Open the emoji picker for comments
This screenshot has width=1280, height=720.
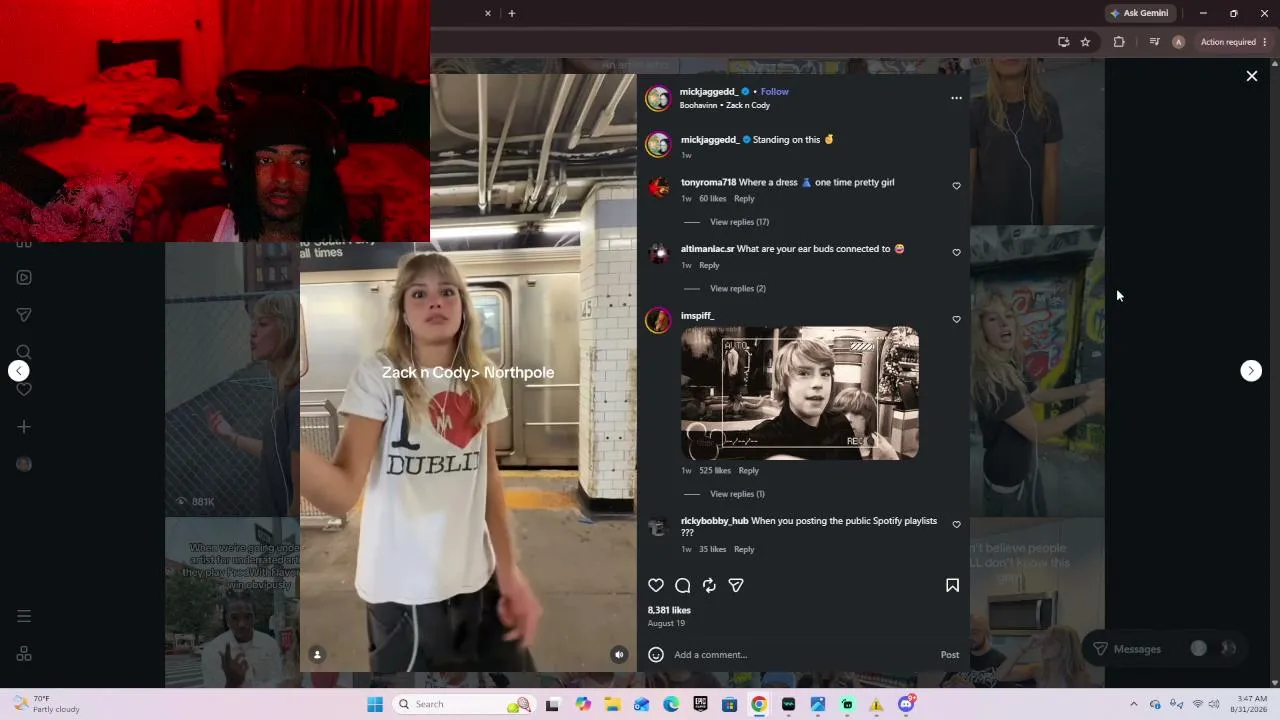656,655
